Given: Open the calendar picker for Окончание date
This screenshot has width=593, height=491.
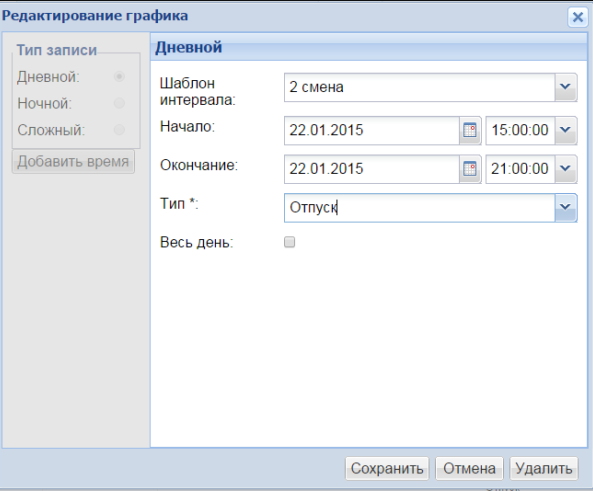Looking at the screenshot, I should 470,169.
